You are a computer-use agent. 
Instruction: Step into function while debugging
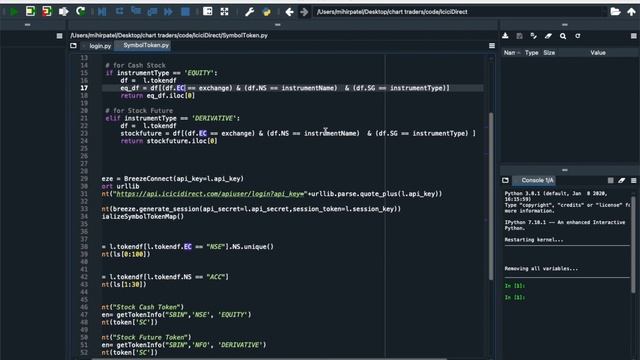[136, 11]
